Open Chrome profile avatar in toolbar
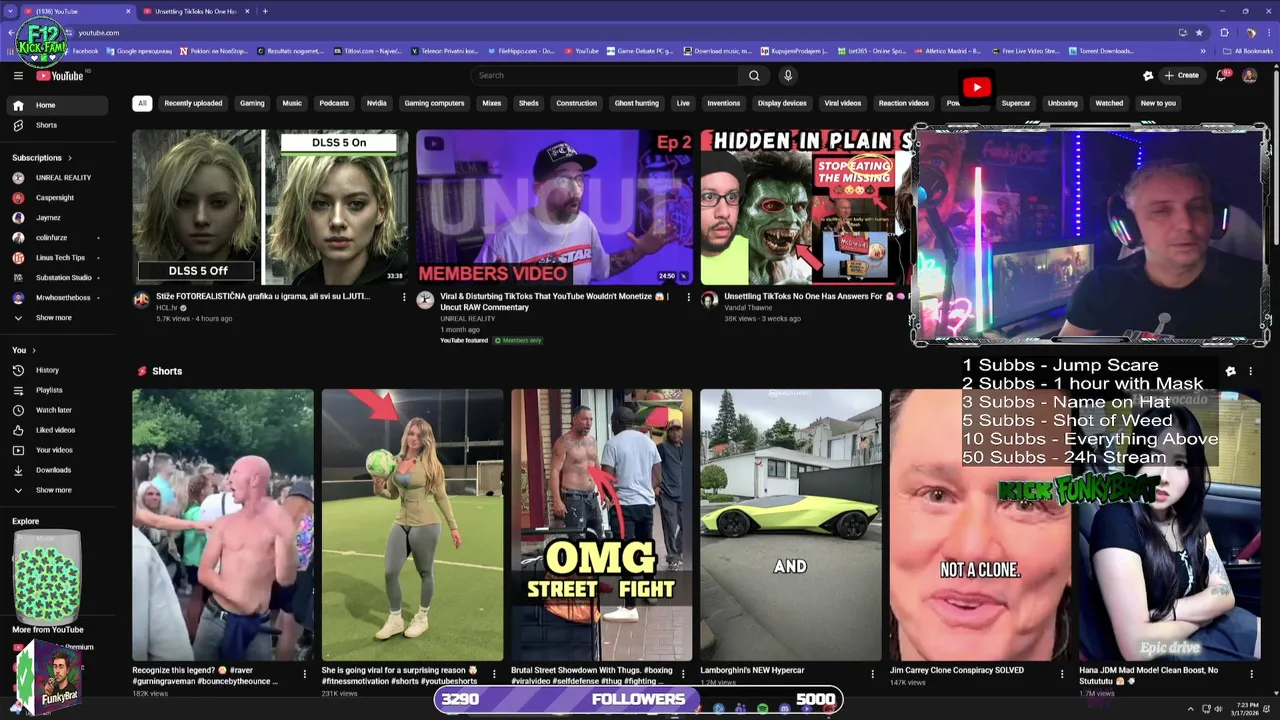The width and height of the screenshot is (1280, 720). tap(1250, 32)
